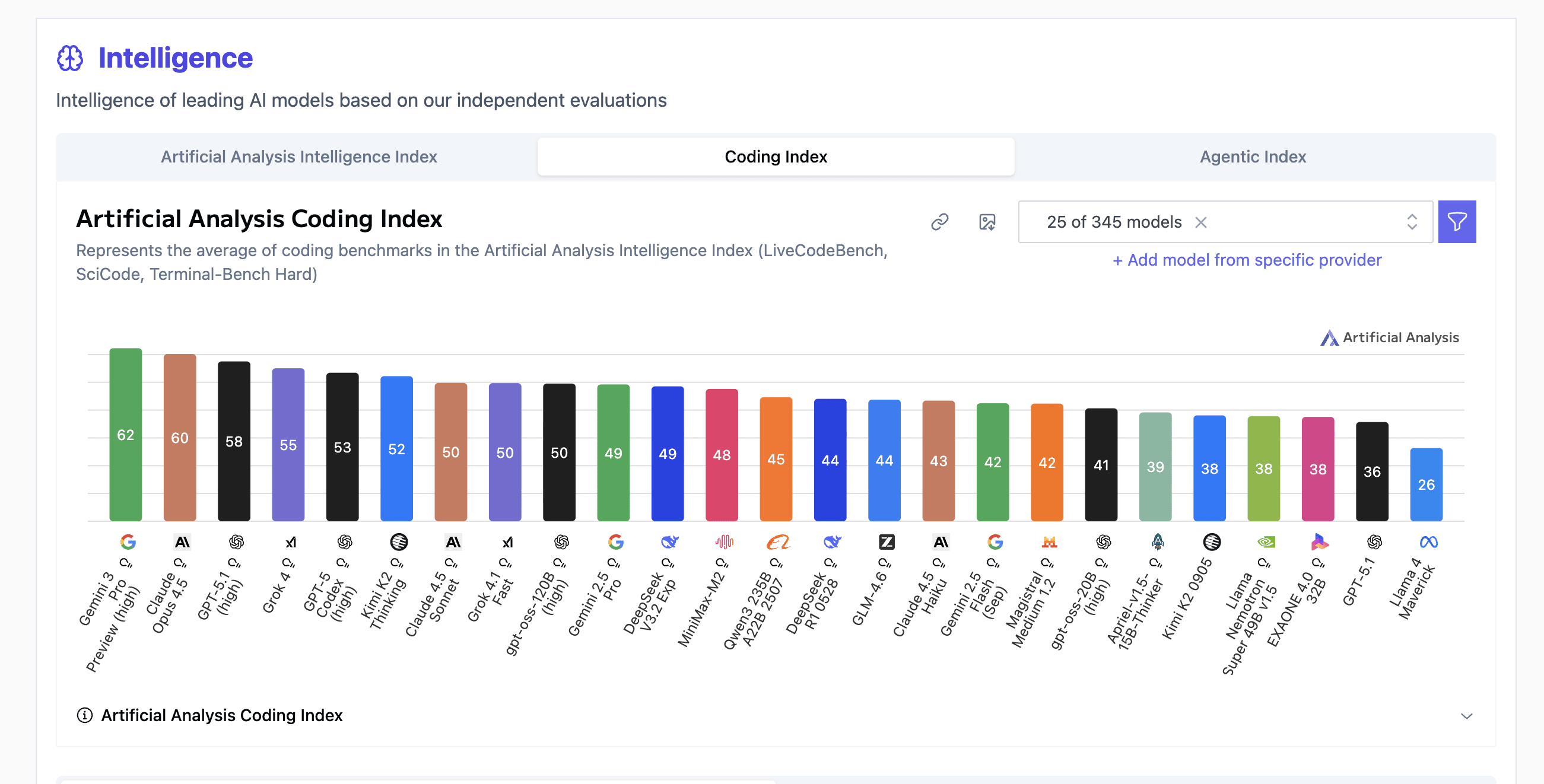Click the Meta logo under Llama 4 Maverick
This screenshot has height=784, width=1544.
1428,542
